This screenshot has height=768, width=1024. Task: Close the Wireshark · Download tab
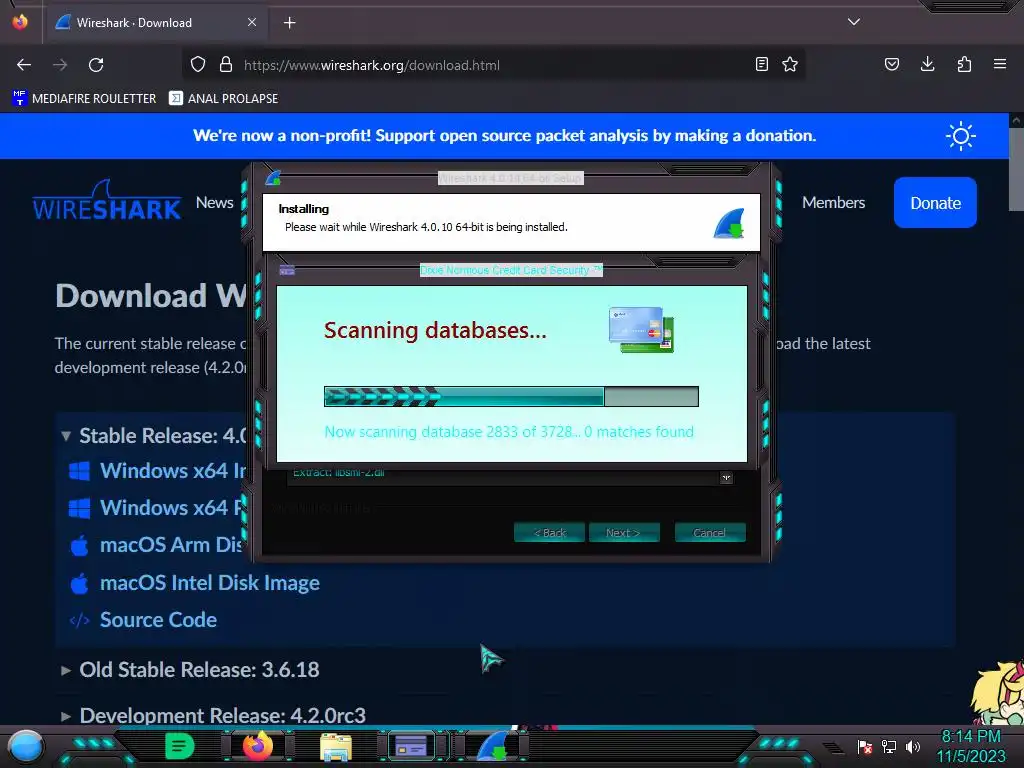[x=252, y=22]
